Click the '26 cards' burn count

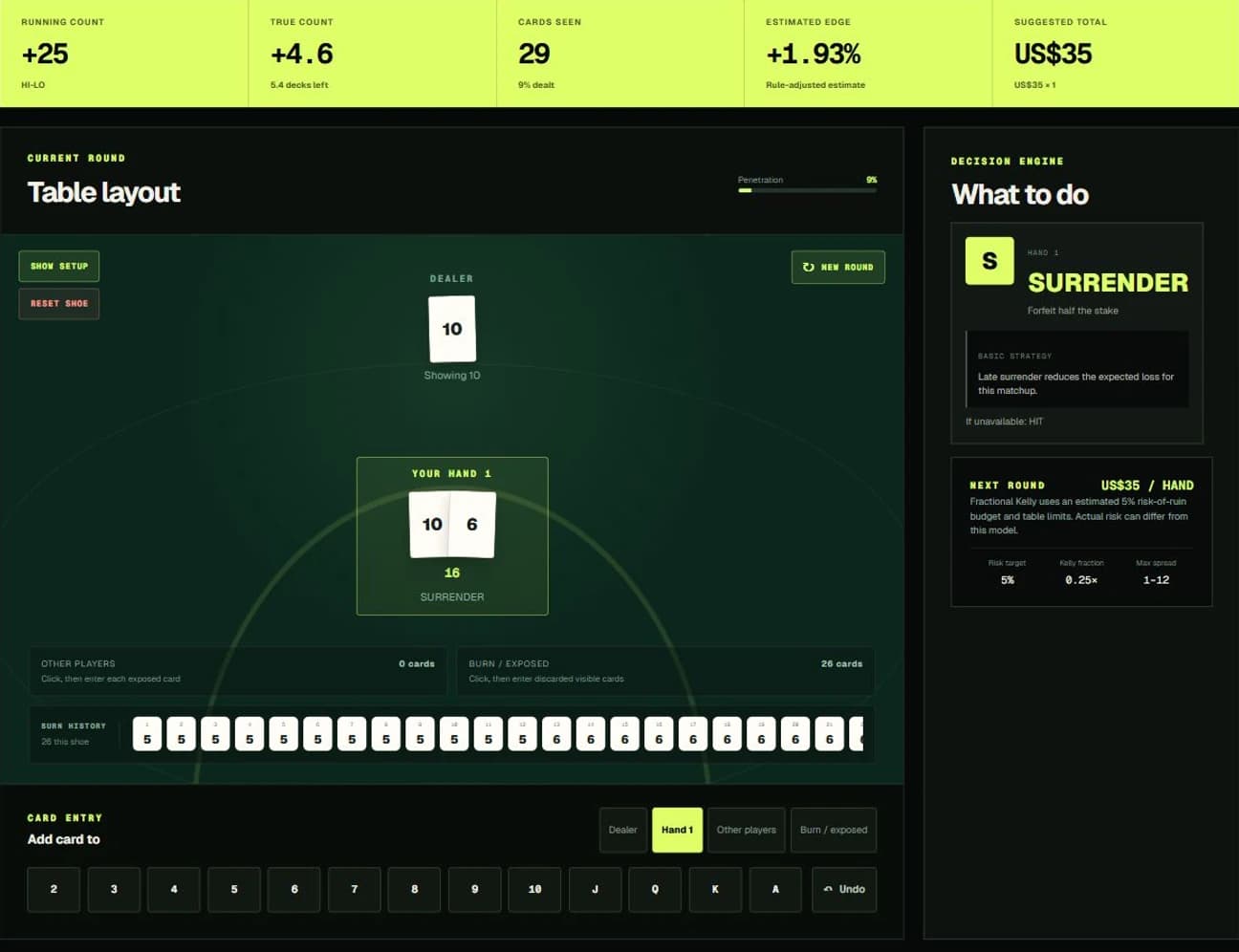[841, 663]
